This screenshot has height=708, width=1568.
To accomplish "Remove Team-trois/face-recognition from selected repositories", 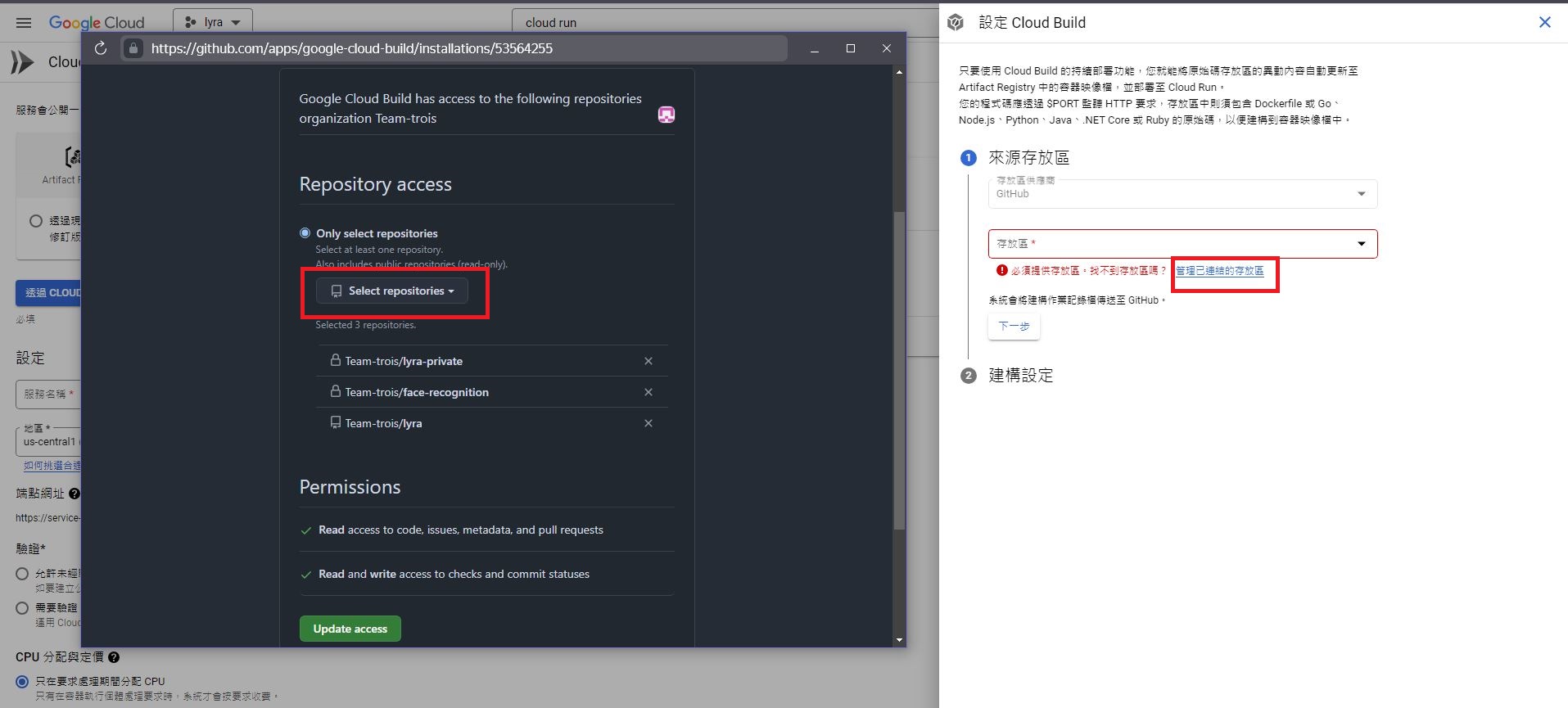I will (x=648, y=392).
